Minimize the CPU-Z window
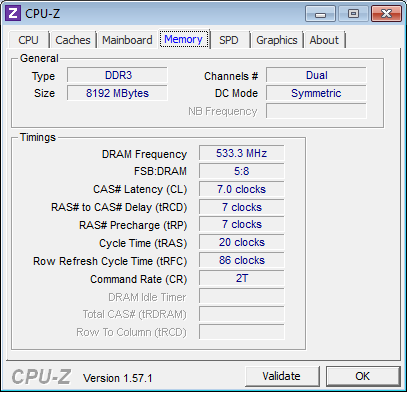Image resolution: width=408 pixels, height=393 pixels. [x=320, y=14]
